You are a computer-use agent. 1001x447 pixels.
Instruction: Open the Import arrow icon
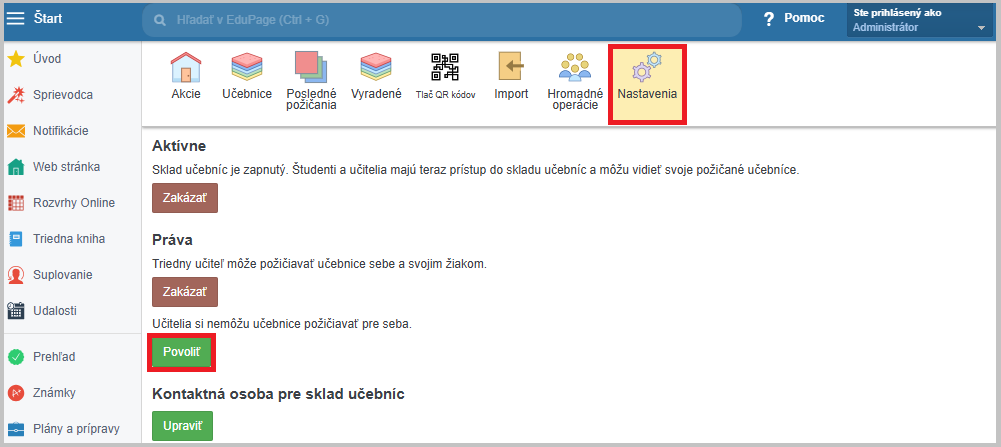click(x=511, y=67)
